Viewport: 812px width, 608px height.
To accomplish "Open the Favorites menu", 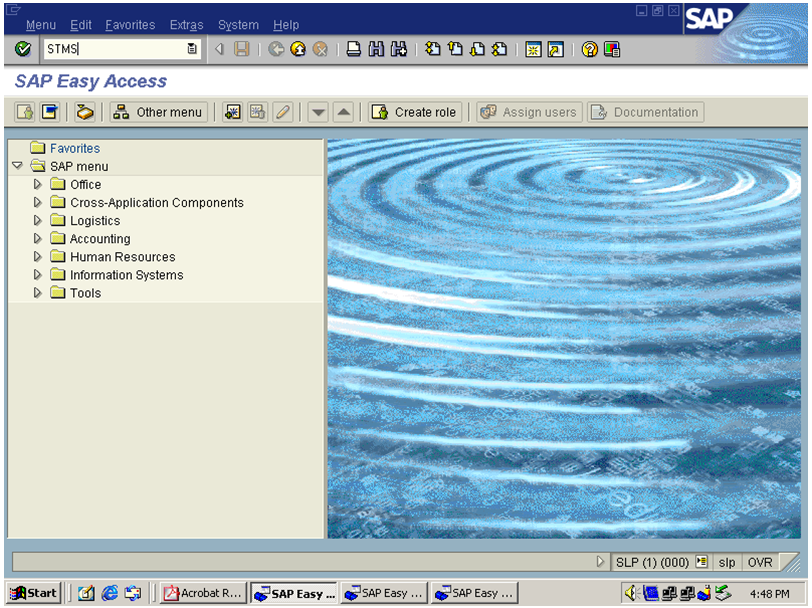I will [x=130, y=25].
